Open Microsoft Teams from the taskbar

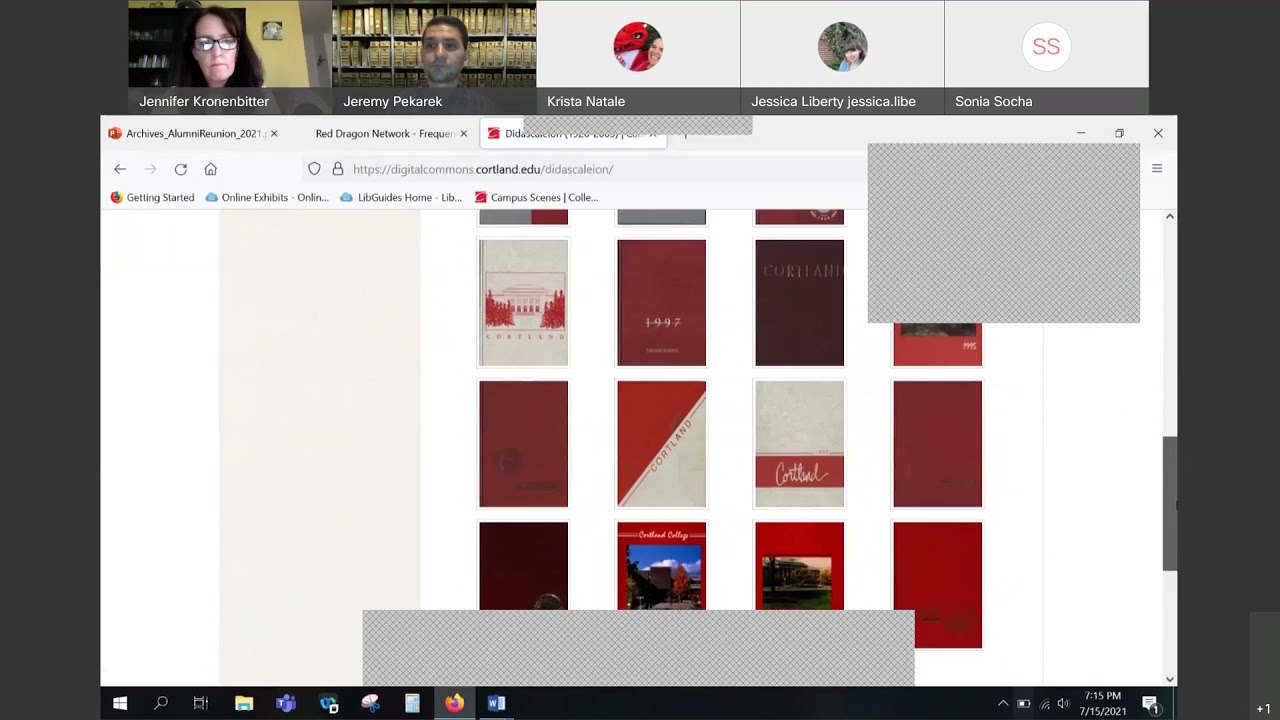click(286, 703)
